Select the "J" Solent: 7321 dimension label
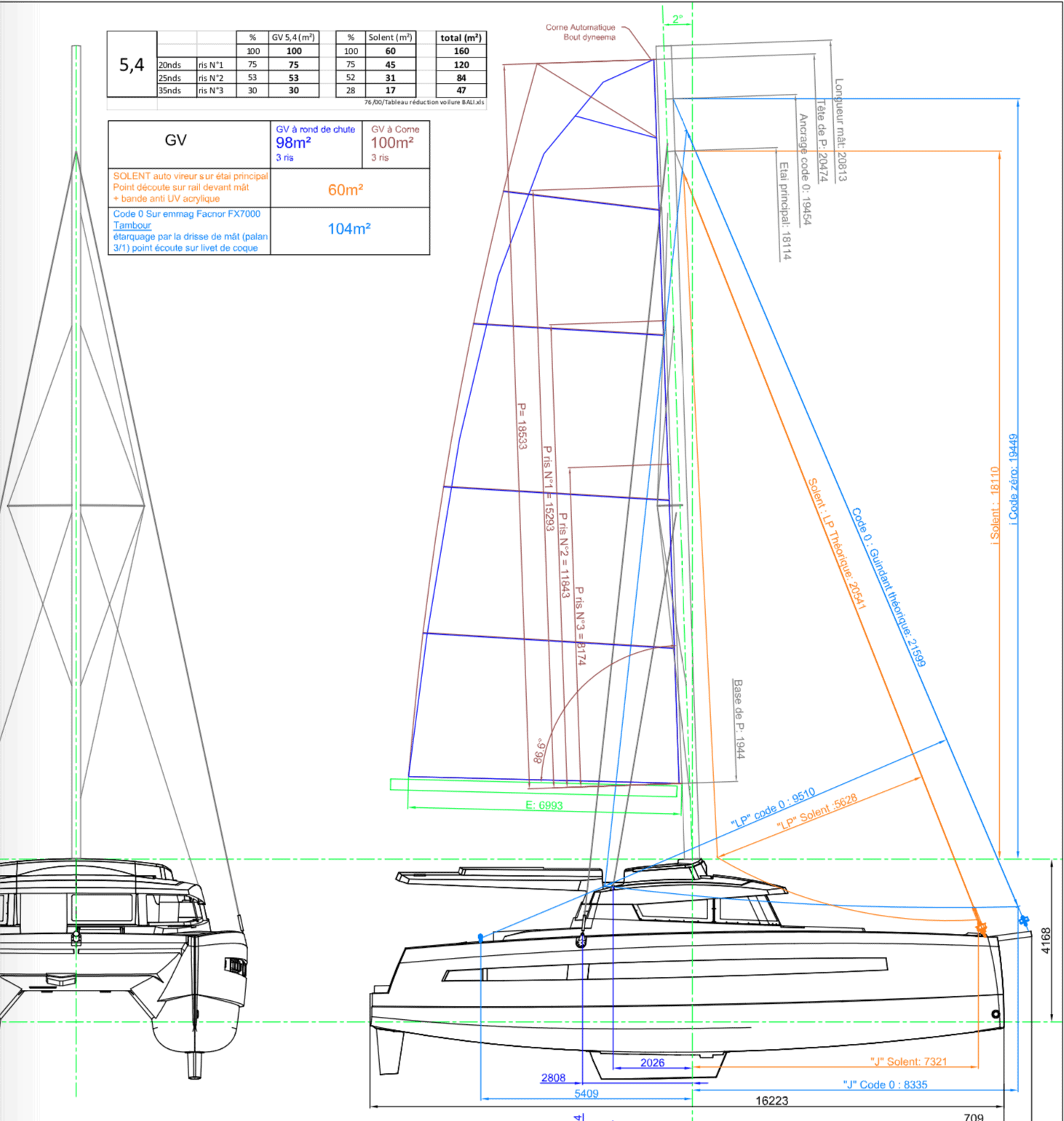The width and height of the screenshot is (1064, 1121). [x=909, y=1061]
